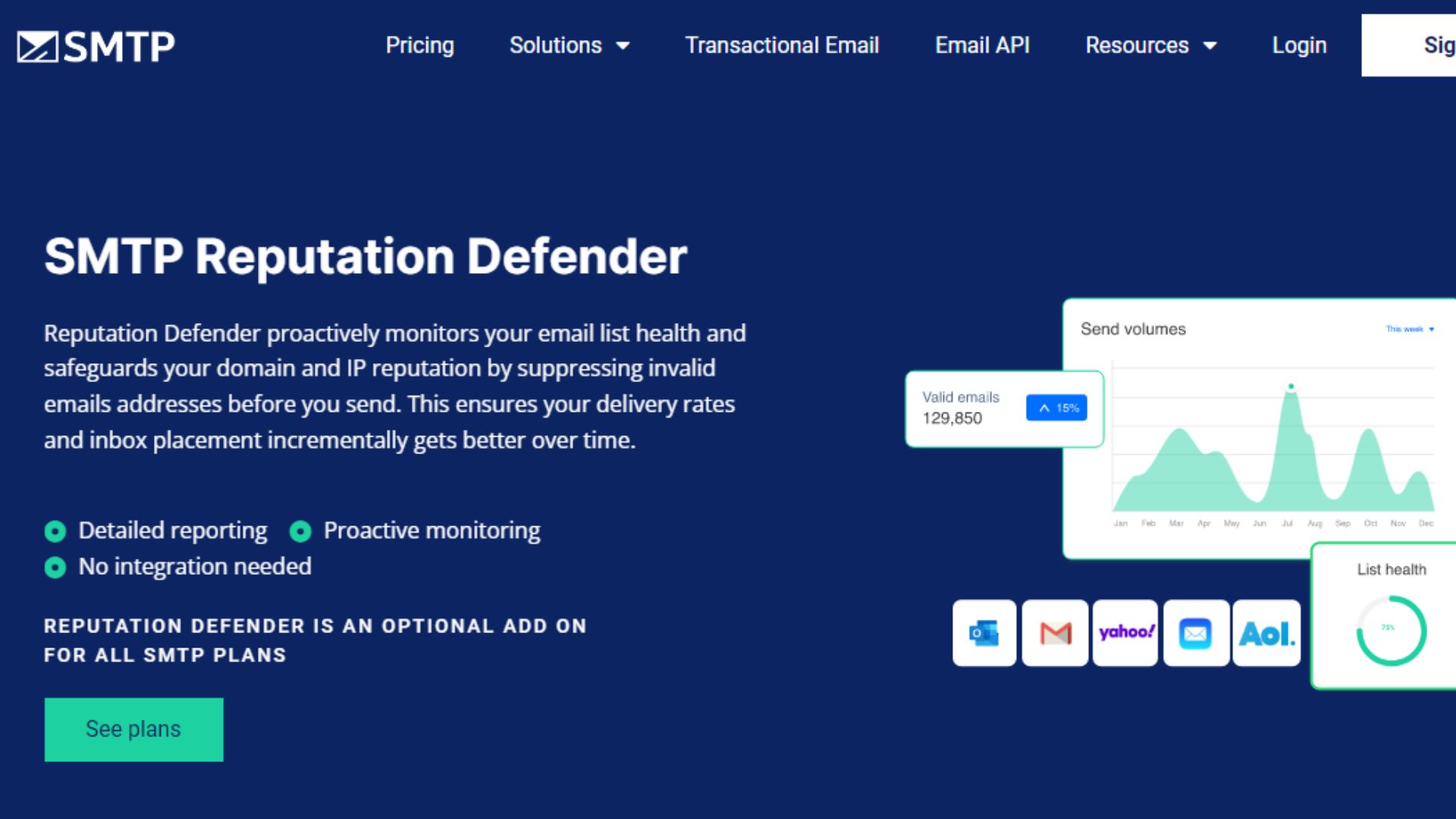The height and width of the screenshot is (819, 1456).
Task: Click the Login button
Action: pyautogui.click(x=1299, y=45)
